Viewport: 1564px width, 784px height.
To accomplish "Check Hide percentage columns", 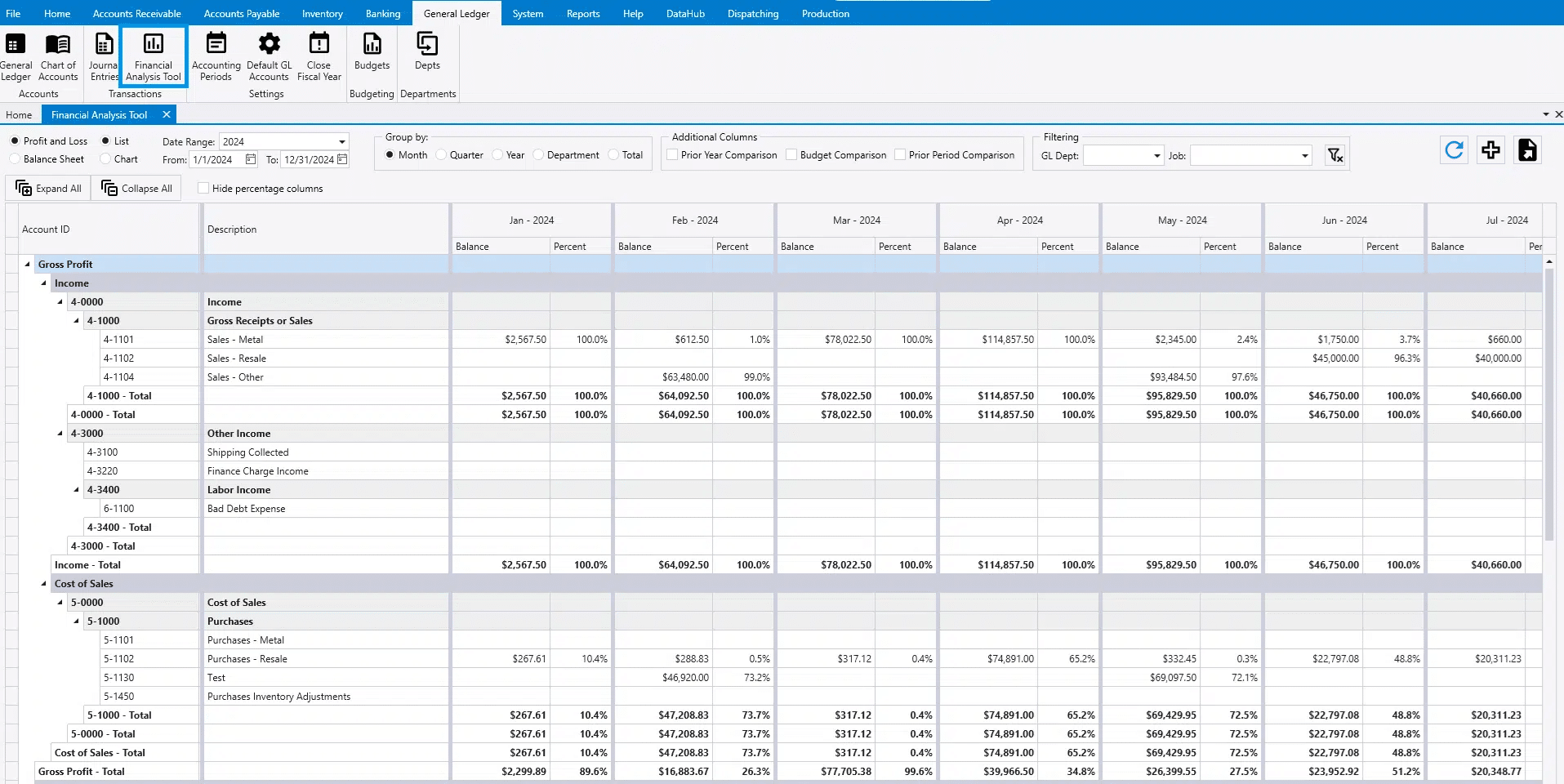I will [203, 189].
